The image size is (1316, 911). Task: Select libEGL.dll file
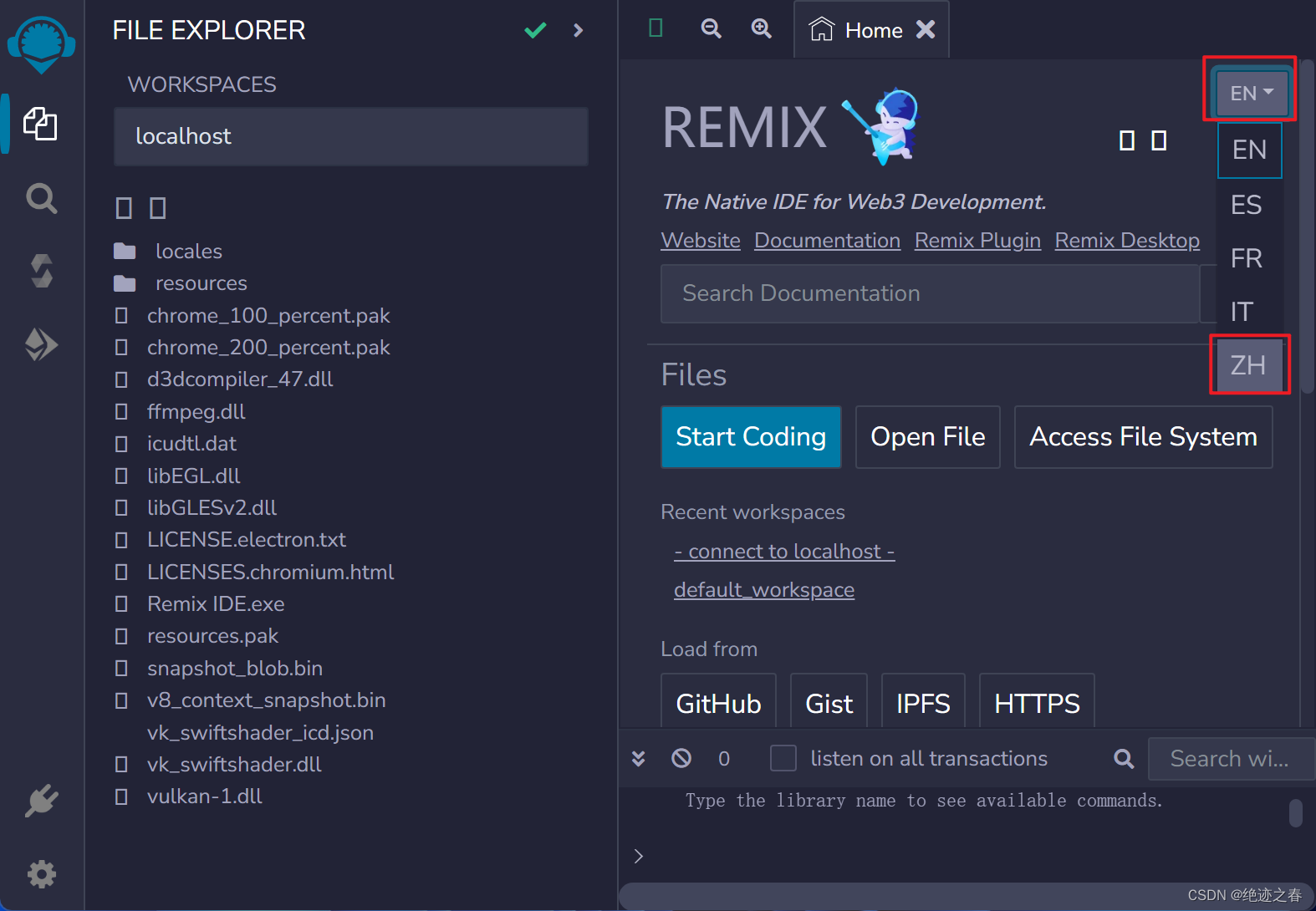coord(194,476)
